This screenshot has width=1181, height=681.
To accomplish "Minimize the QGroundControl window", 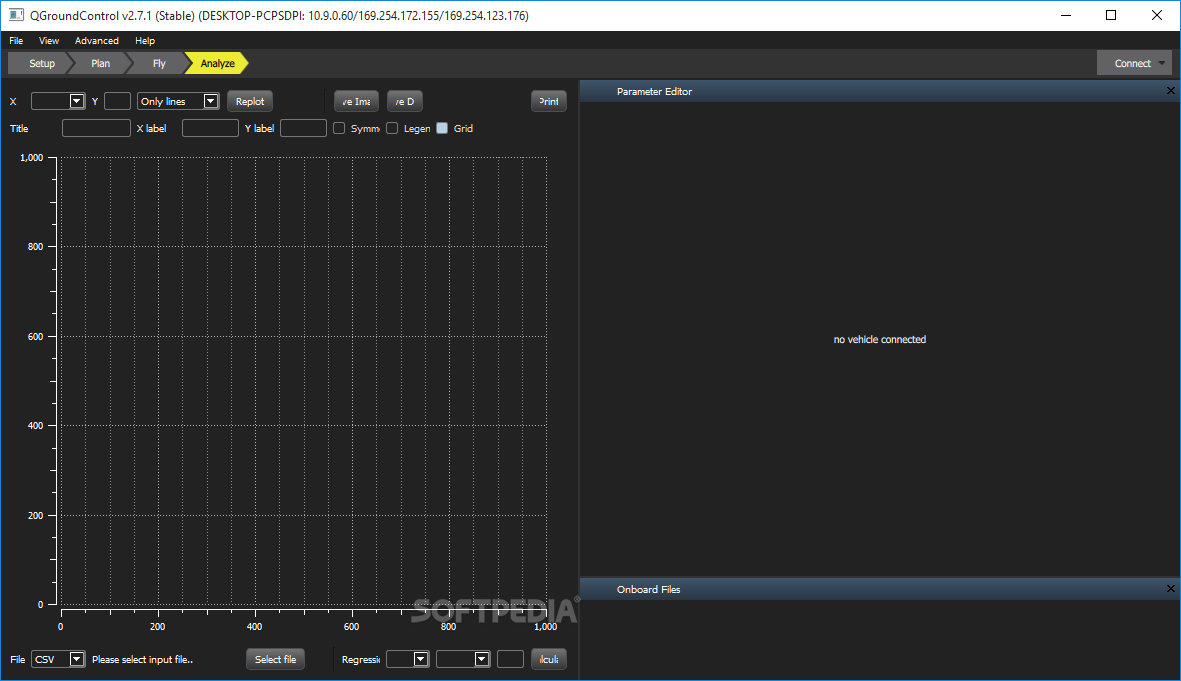I will pos(1066,15).
